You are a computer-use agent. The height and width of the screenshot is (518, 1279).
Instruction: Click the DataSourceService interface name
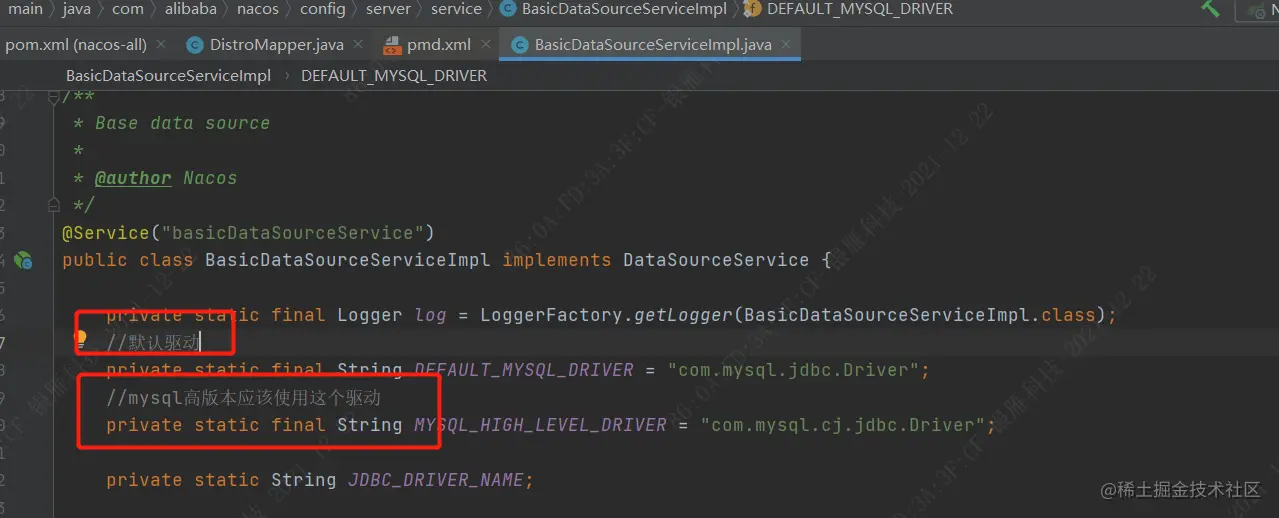point(716,260)
